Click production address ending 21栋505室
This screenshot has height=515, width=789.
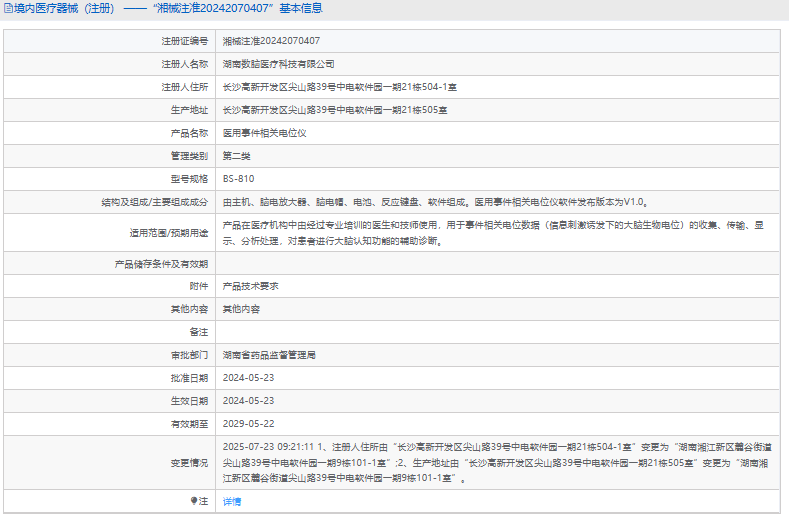(335, 110)
